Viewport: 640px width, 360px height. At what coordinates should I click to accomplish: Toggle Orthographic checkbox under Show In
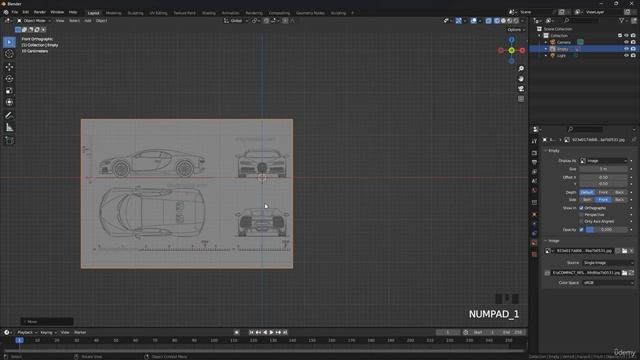[x=581, y=208]
